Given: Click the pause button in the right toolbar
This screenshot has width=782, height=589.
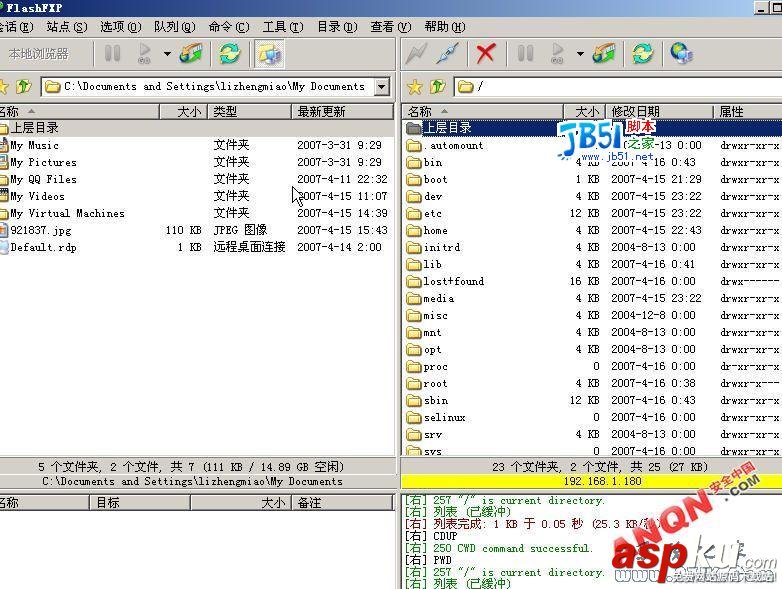Looking at the screenshot, I should click(x=525, y=53).
